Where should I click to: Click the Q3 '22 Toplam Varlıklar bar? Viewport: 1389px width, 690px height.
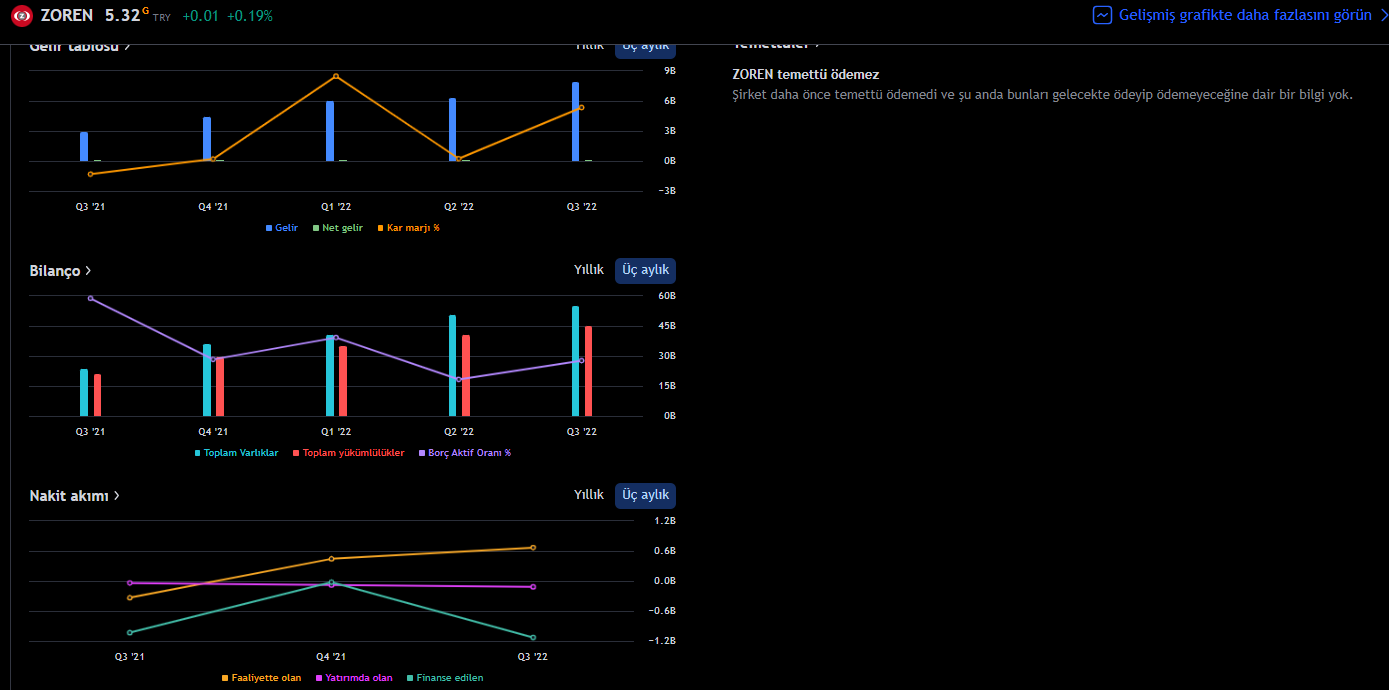[576, 361]
